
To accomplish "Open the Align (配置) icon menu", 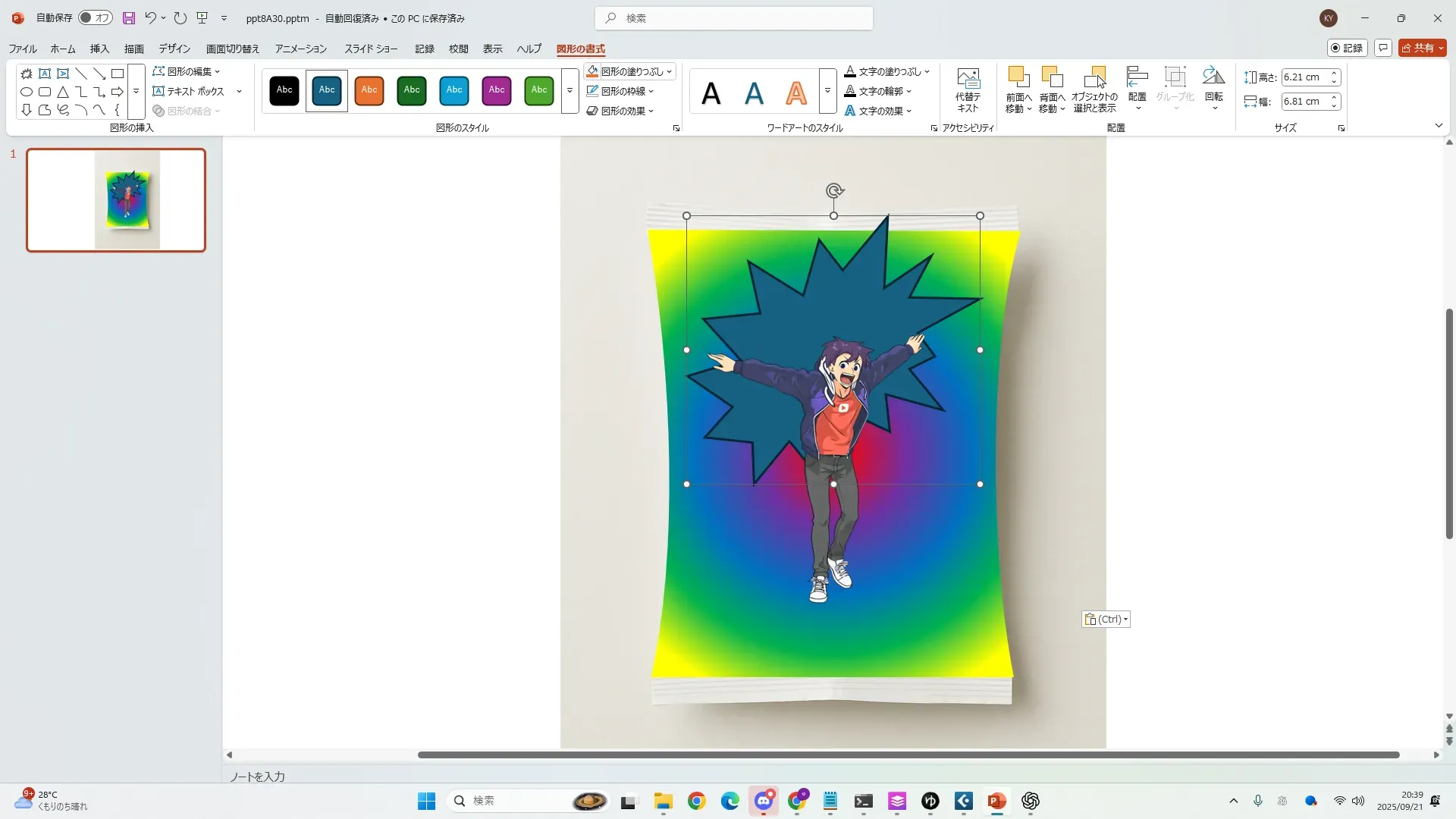I will (1137, 77).
